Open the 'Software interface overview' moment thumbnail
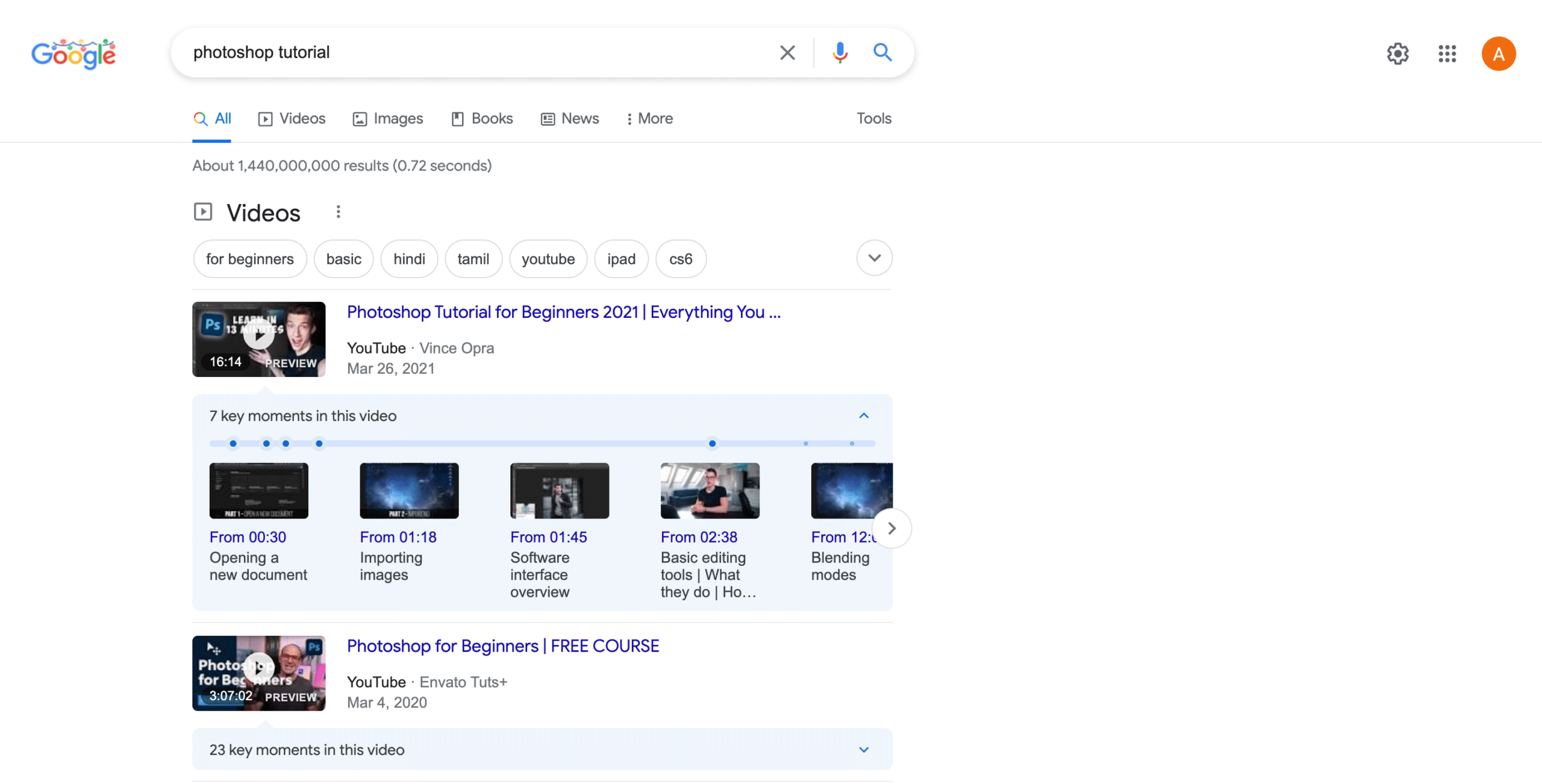The height and width of the screenshot is (784, 1542). tap(560, 491)
